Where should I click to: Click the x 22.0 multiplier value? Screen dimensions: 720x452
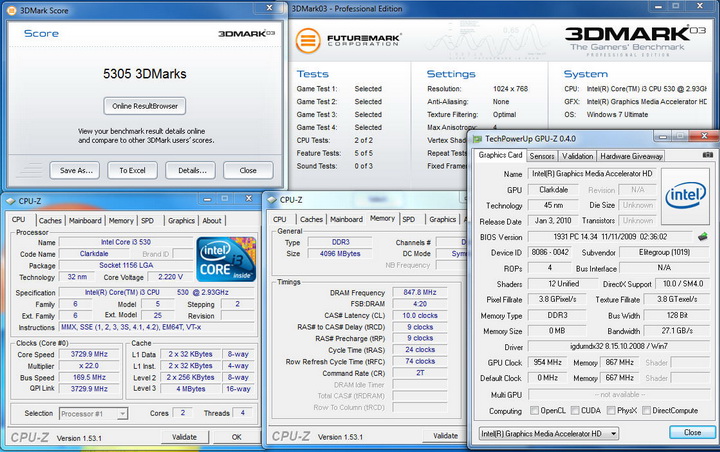tap(89, 366)
